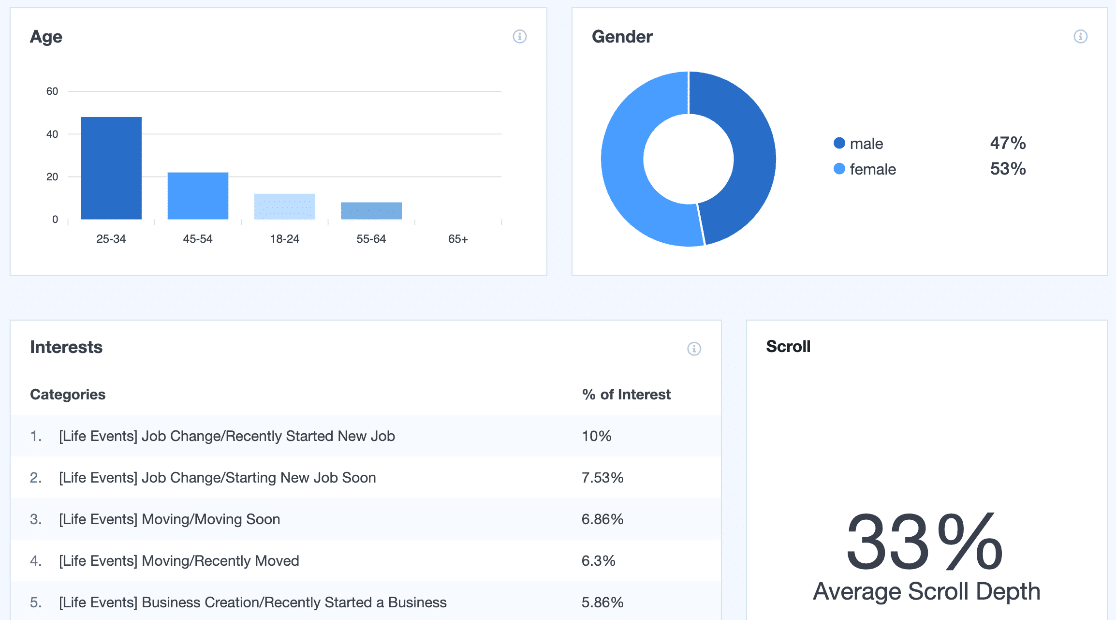Toggle visibility of the 18-24 bar

[x=285, y=205]
